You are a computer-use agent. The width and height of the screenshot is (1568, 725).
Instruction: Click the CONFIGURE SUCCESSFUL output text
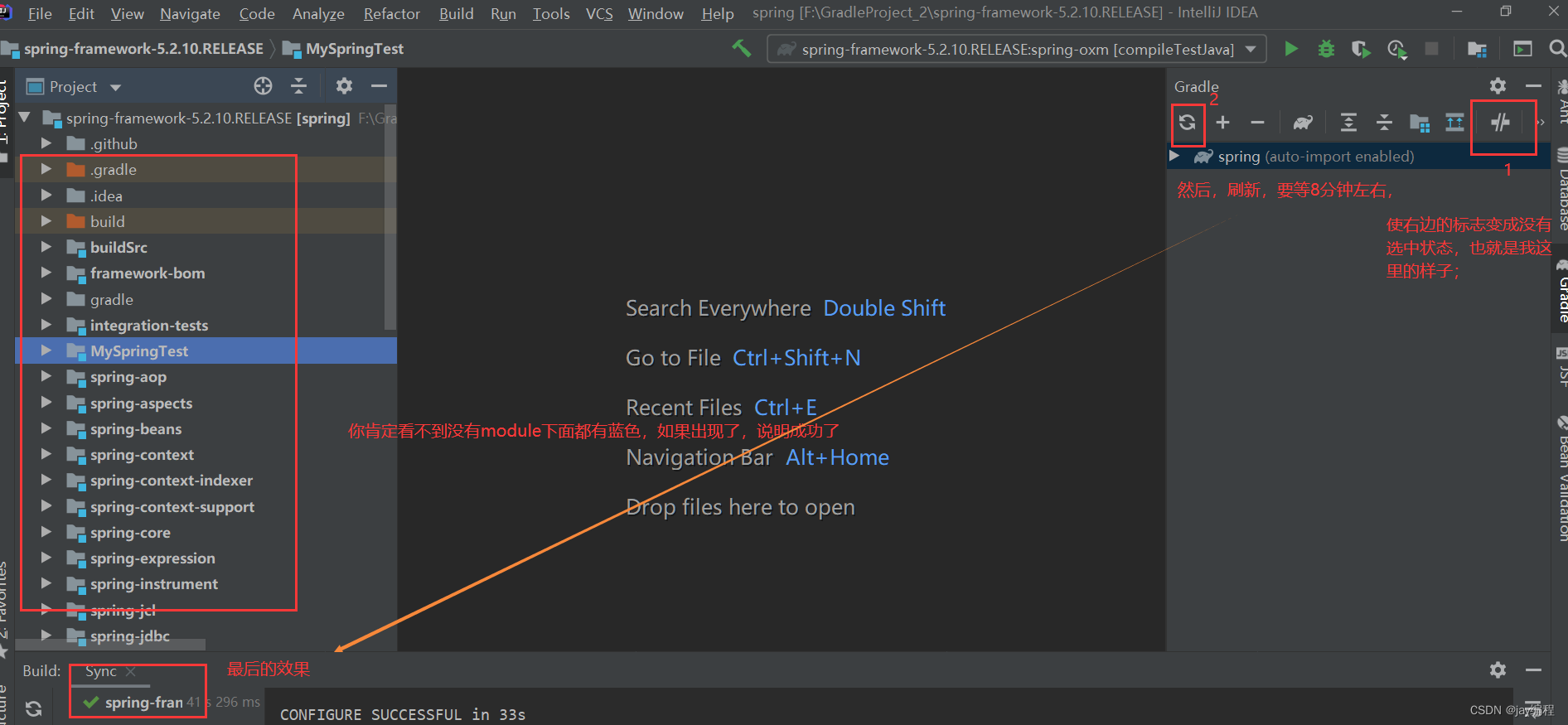point(403,714)
